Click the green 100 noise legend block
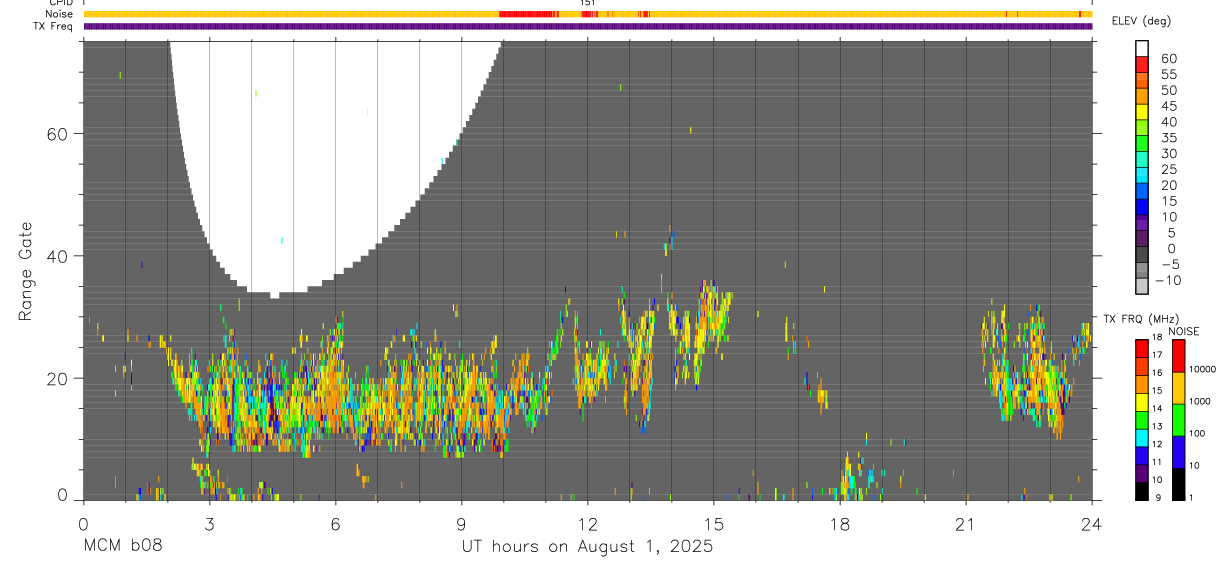The height and width of the screenshot is (567, 1228). (x=1180, y=420)
